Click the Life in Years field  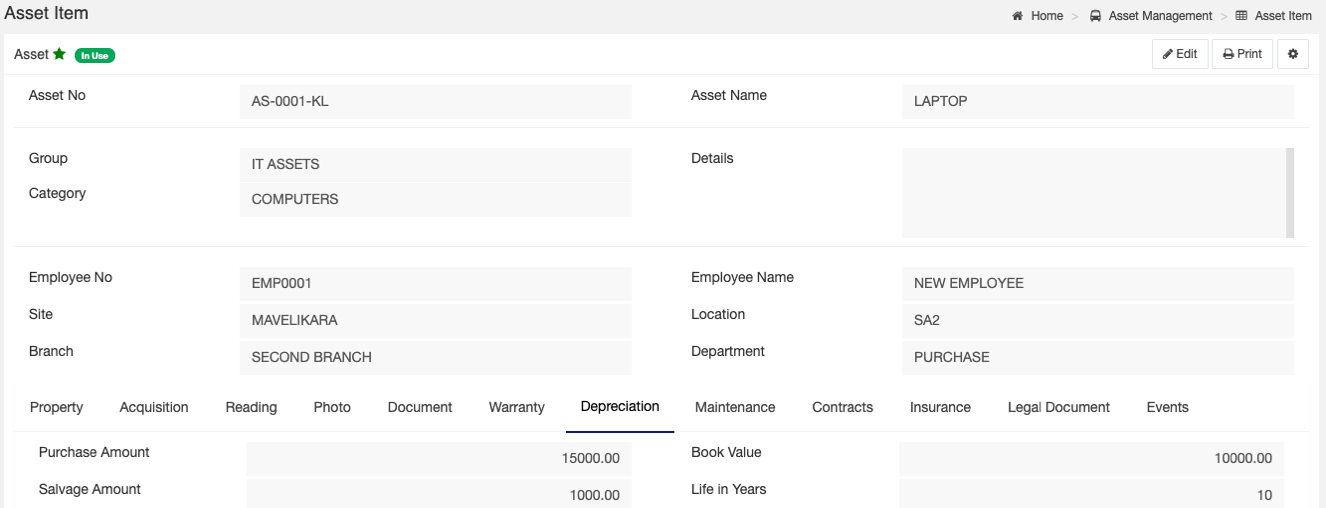(x=1091, y=494)
